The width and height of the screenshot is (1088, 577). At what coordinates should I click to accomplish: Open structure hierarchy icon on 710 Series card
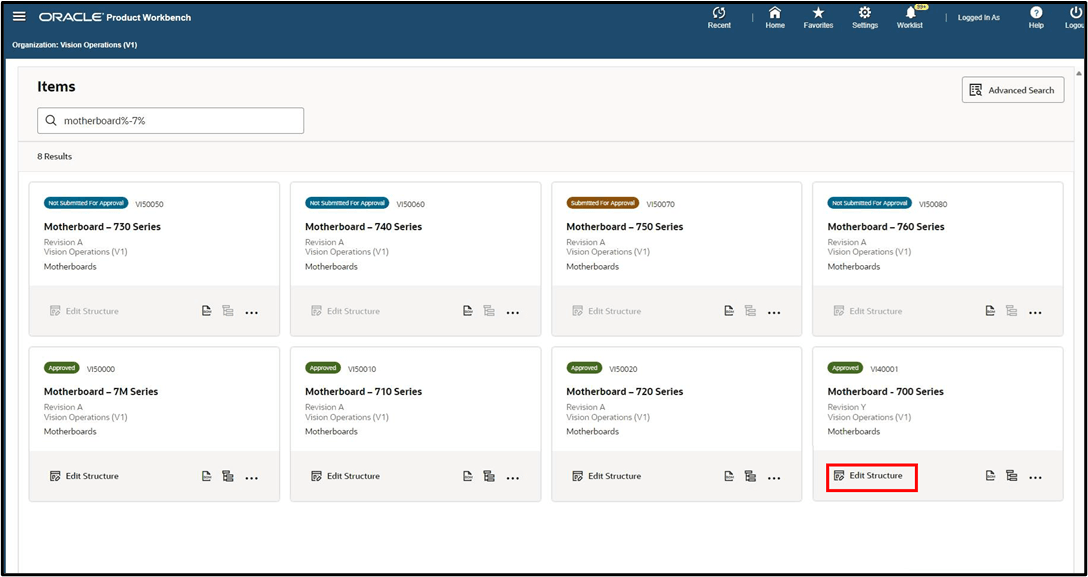489,476
